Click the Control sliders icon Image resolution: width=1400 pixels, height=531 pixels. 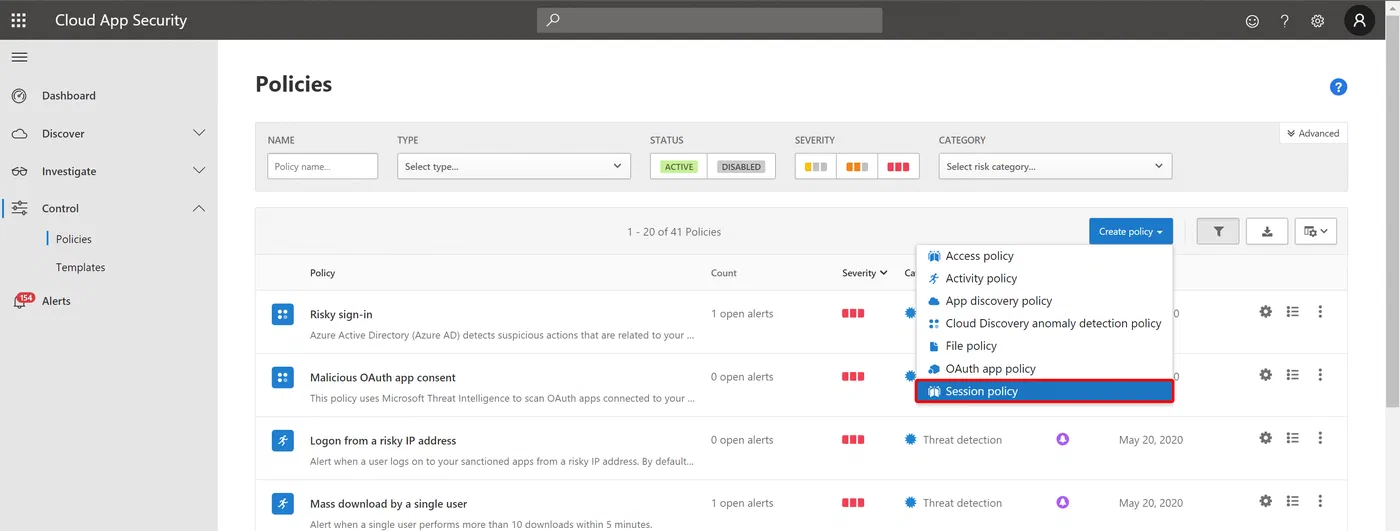click(x=19, y=208)
